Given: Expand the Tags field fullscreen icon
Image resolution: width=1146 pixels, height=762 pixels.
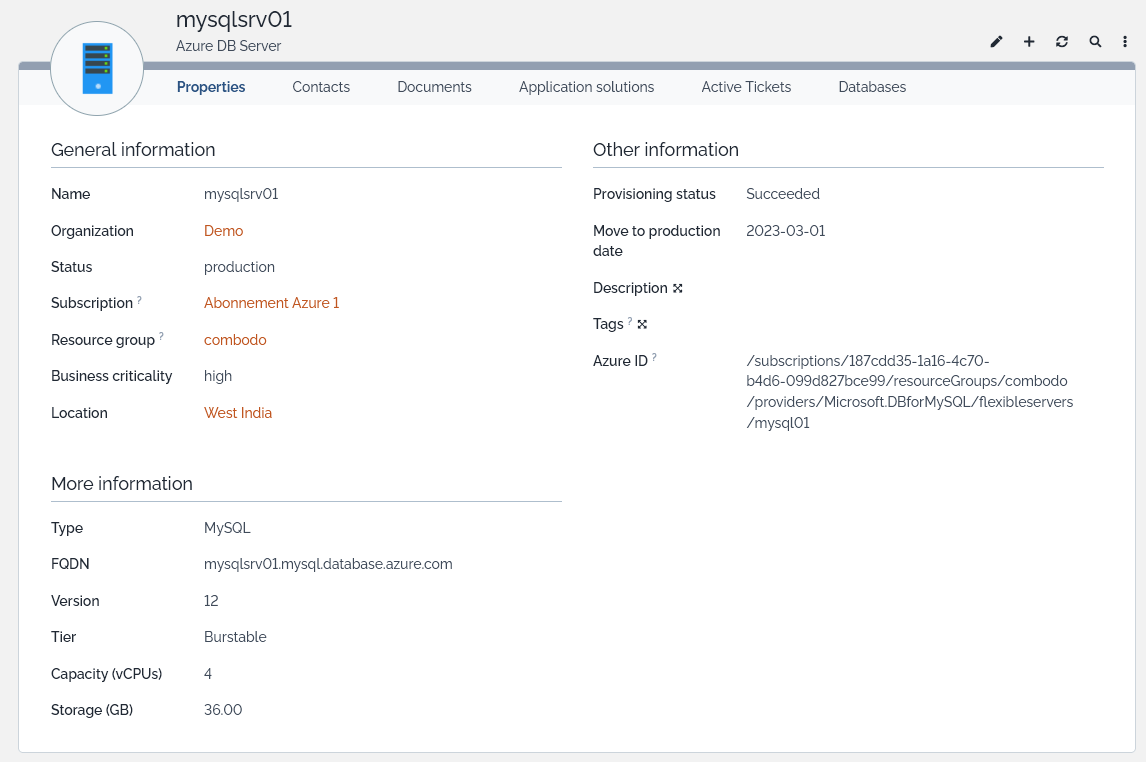Looking at the screenshot, I should pos(642,324).
